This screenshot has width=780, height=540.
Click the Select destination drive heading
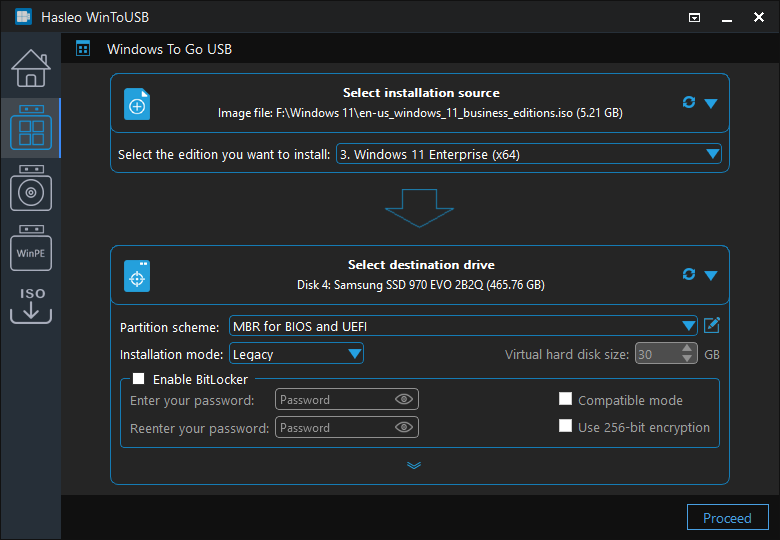421,265
